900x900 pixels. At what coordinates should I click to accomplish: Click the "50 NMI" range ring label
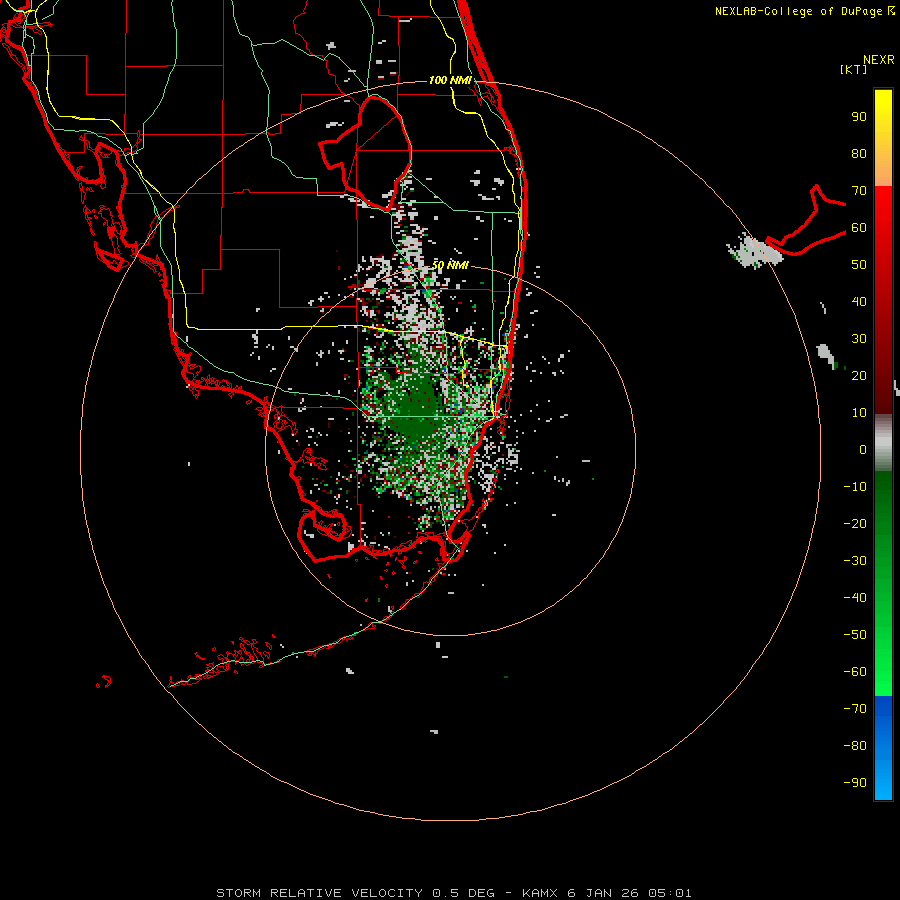point(450,265)
